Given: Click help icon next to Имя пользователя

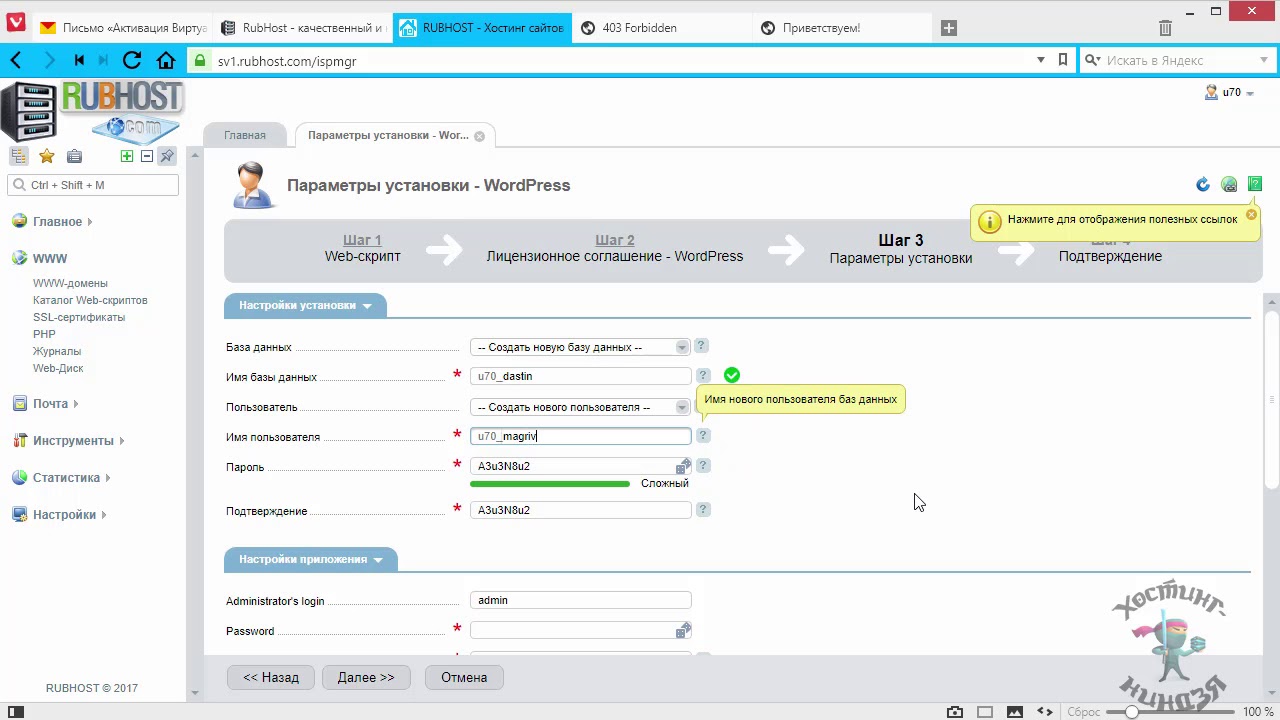Looking at the screenshot, I should pos(703,436).
